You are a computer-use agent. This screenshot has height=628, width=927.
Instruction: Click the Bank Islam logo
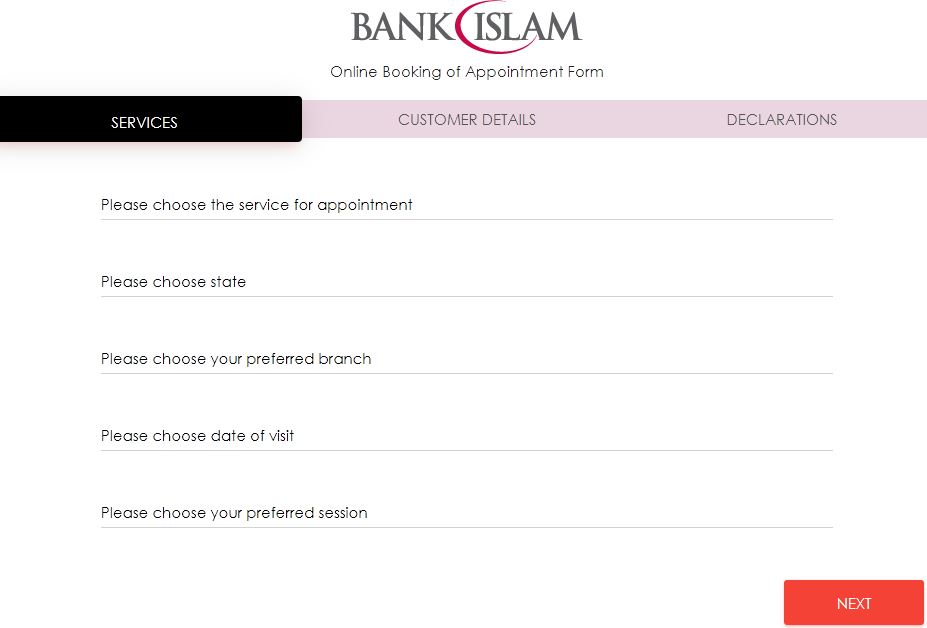pos(466,27)
